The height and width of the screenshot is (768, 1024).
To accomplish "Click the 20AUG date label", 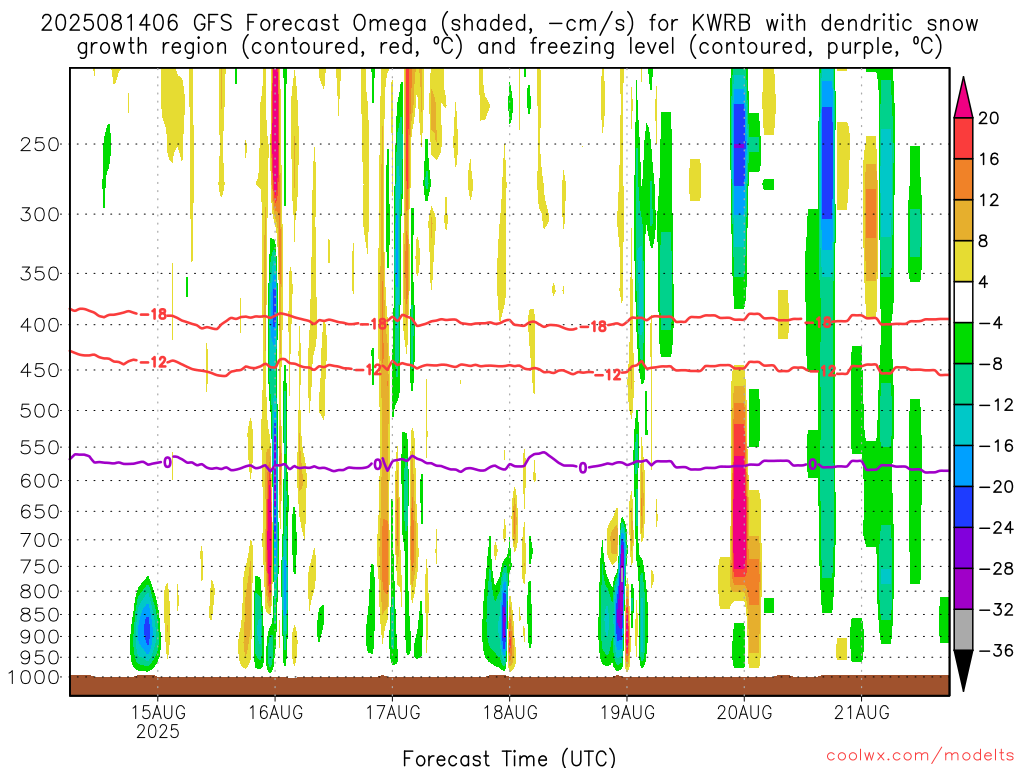I will pos(744,712).
